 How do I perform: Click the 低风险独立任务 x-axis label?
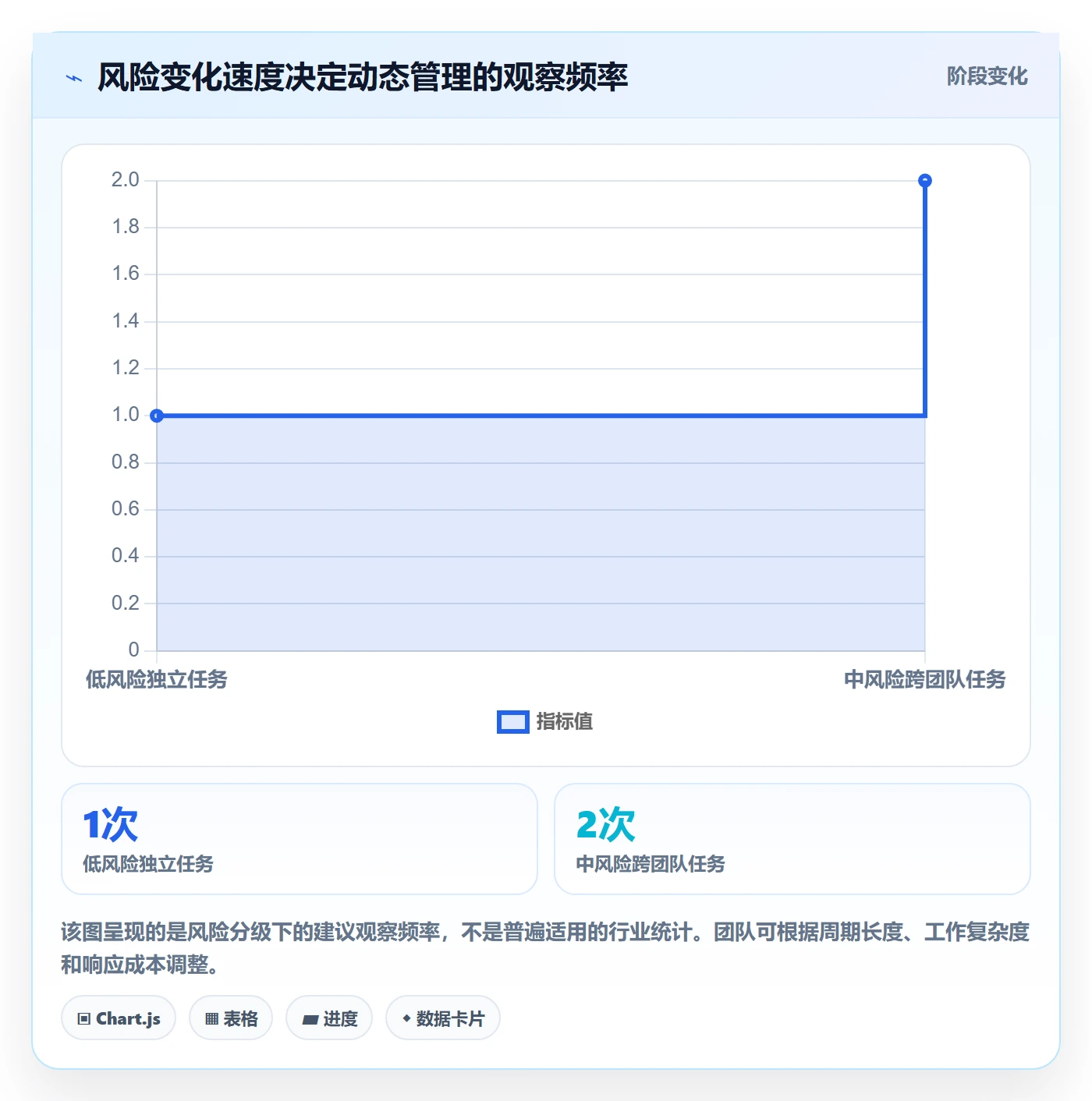(x=156, y=680)
